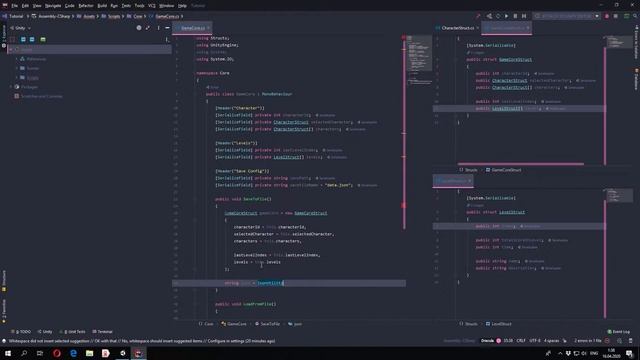This screenshot has width=640, height=360.
Task: Click the share/VCS icon in top toolbar
Action: pos(489,16)
